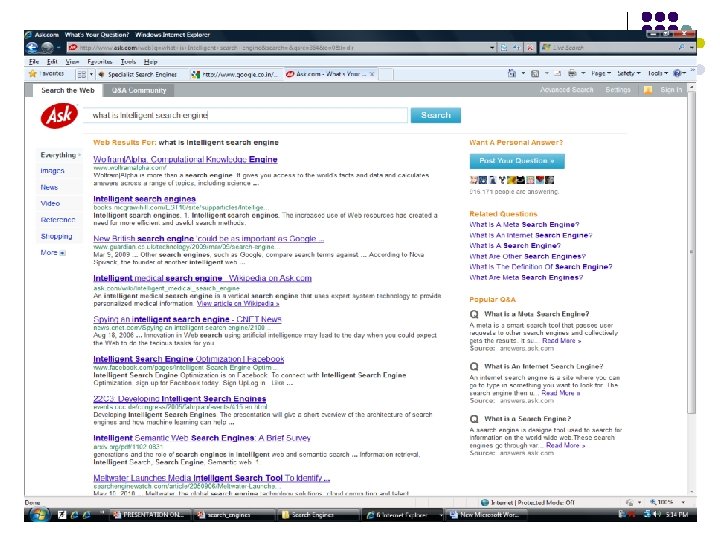Click What Are Other Search Engines? related question

(x=527, y=256)
